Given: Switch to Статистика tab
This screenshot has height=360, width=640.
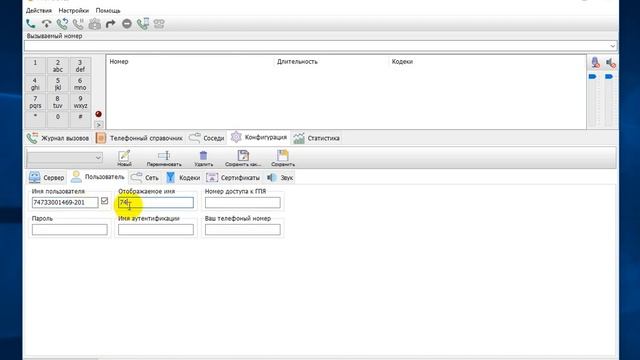Looking at the screenshot, I should pyautogui.click(x=316, y=138).
